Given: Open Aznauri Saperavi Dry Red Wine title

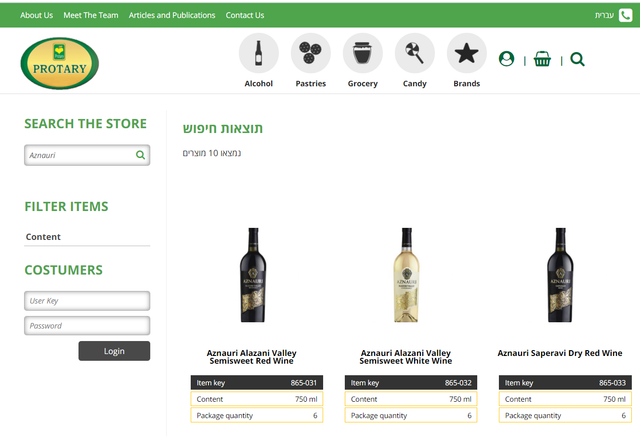Looking at the screenshot, I should (560, 353).
